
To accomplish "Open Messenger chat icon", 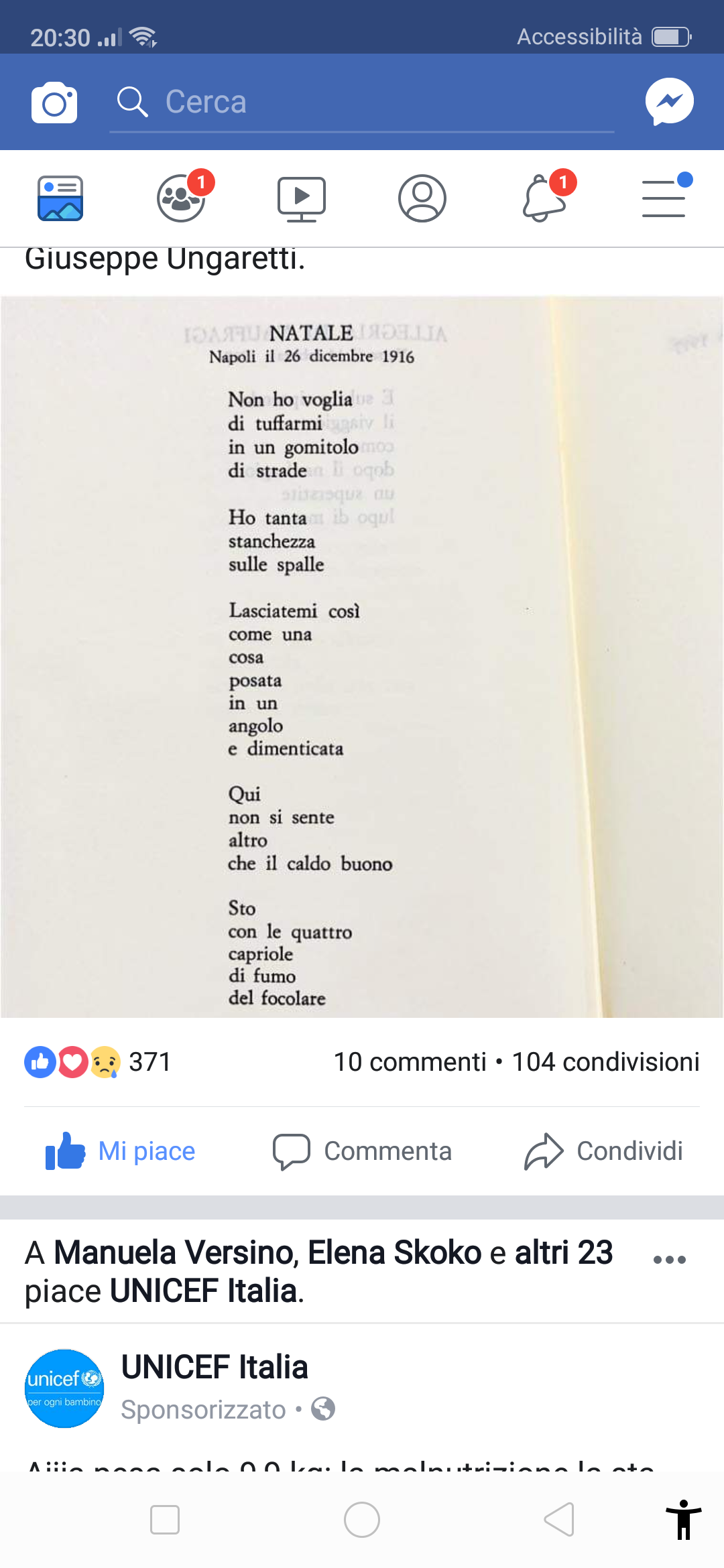I will (669, 102).
